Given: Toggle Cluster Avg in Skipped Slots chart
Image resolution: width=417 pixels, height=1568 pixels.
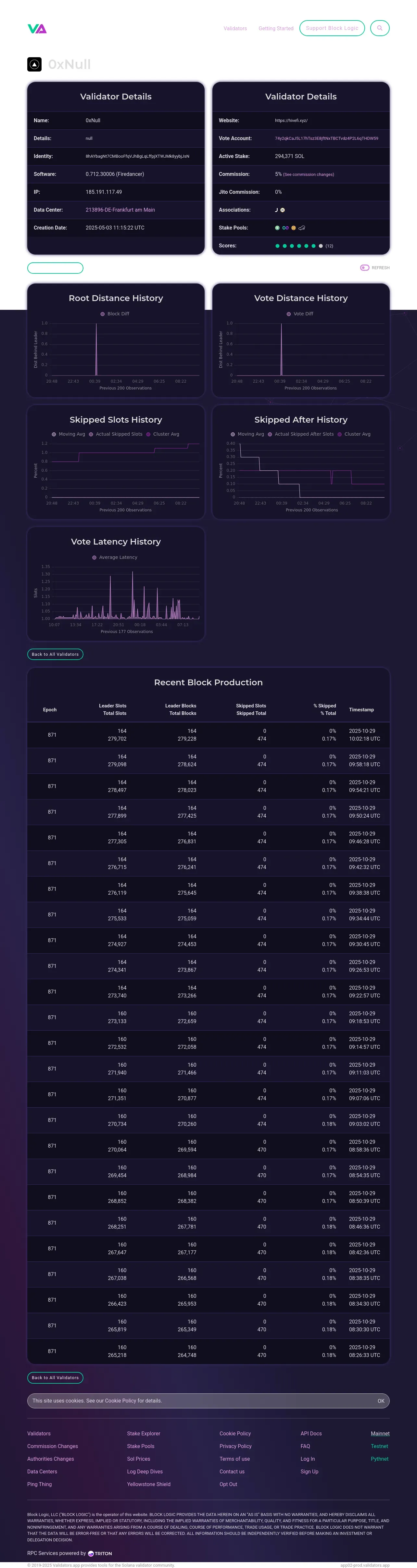Looking at the screenshot, I should click(x=162, y=434).
